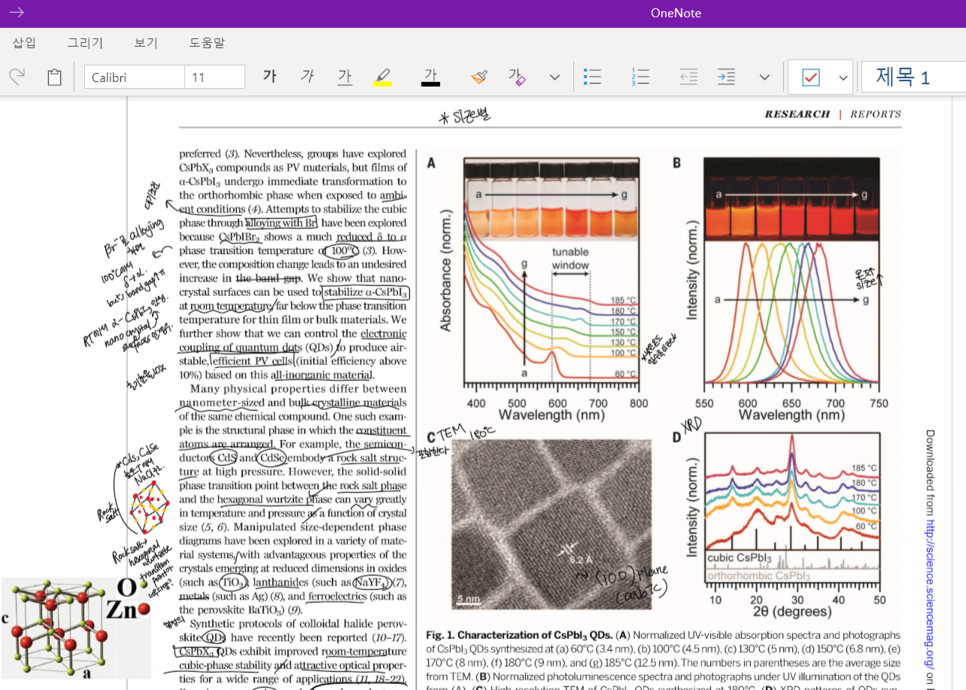Increase the paragraph indent
This screenshot has width=966, height=690.
pos(726,77)
